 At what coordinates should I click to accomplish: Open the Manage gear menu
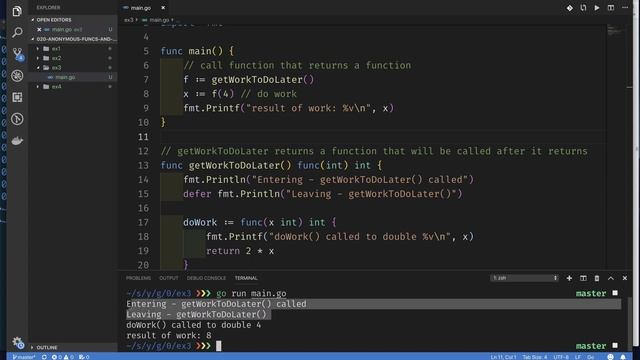pos(18,342)
